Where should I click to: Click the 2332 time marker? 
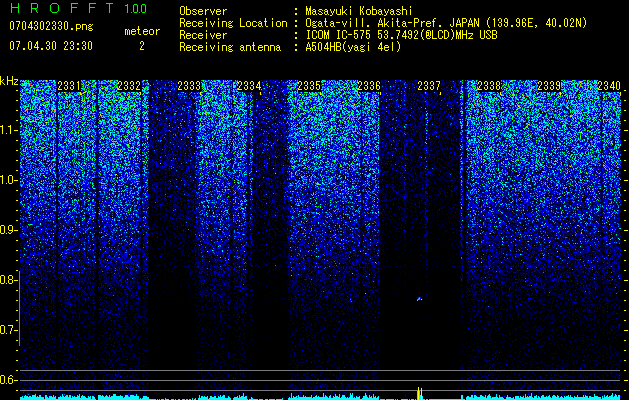[x=129, y=86]
